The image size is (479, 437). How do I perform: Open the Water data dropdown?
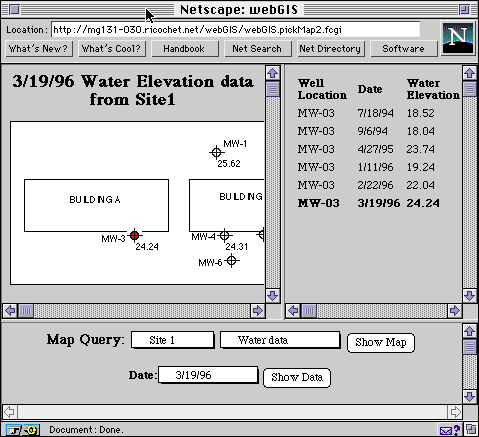(x=280, y=340)
